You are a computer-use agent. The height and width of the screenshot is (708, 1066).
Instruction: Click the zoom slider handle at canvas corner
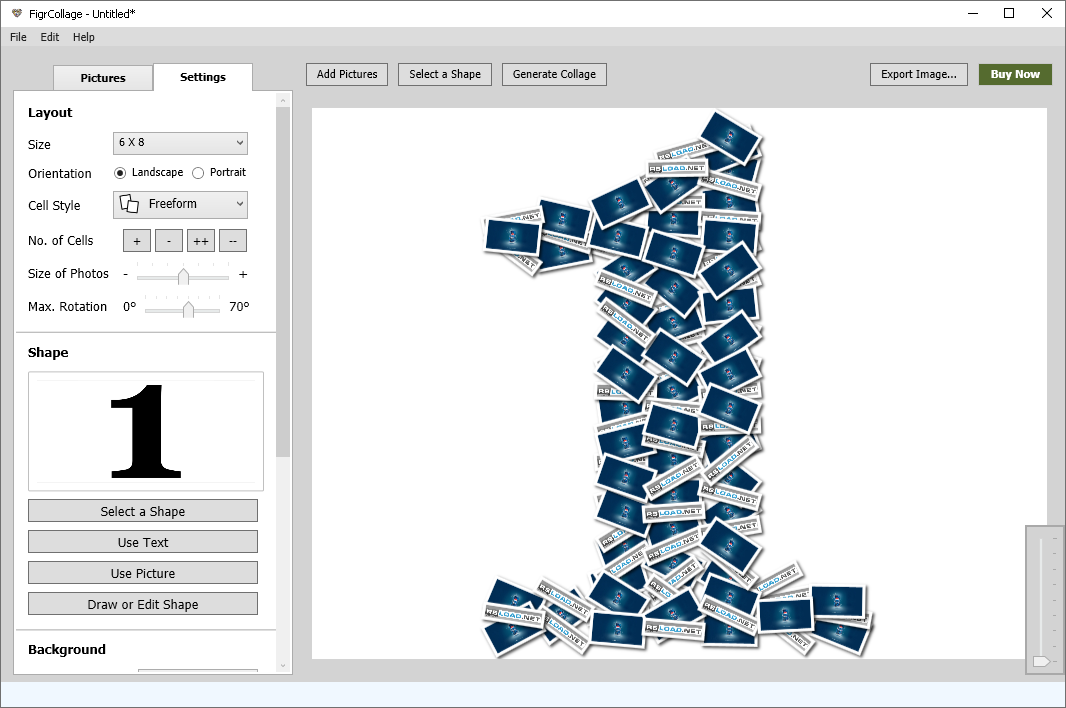(1041, 661)
